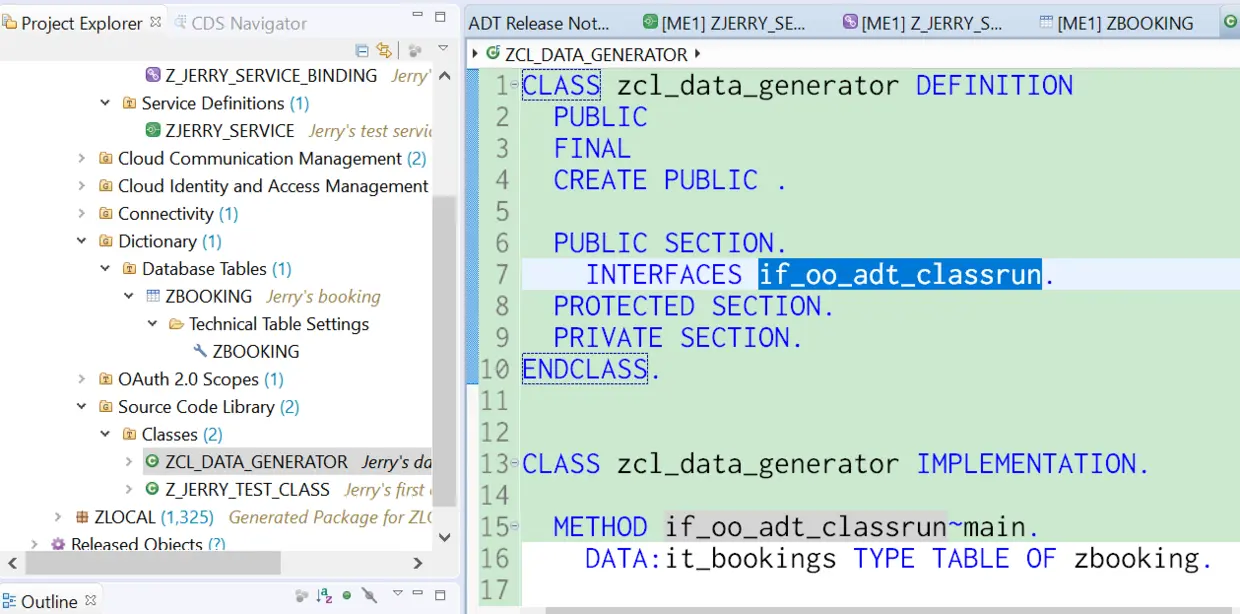Select the Project Explorer tab

tap(73, 22)
